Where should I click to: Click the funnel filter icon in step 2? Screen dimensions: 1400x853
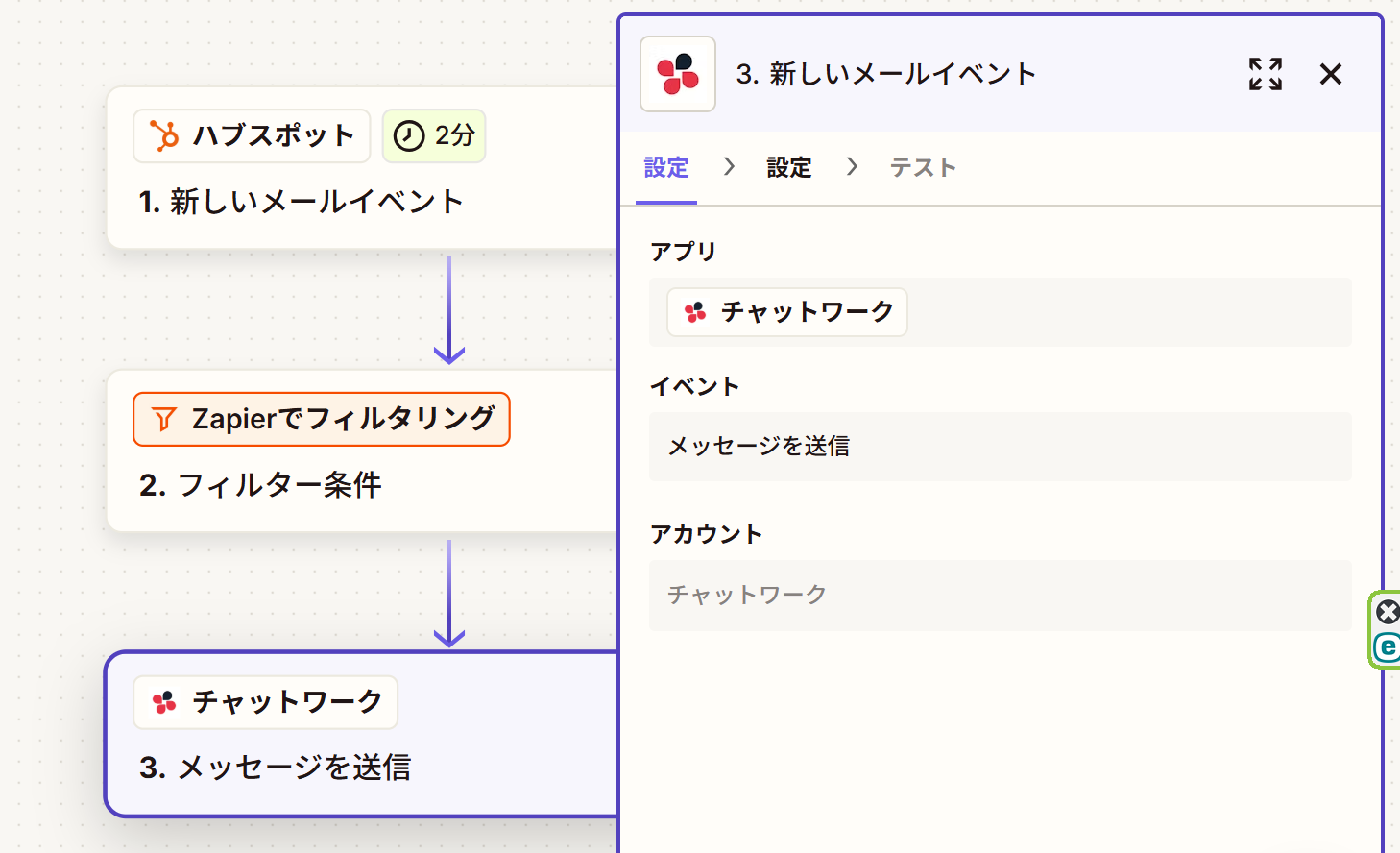coord(164,419)
